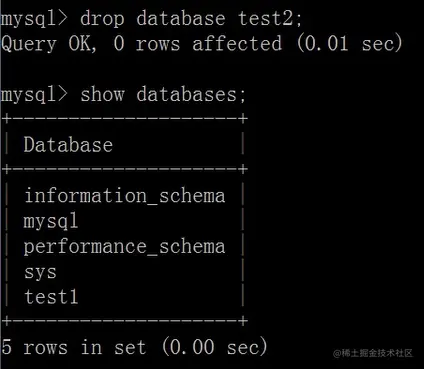Click the border line below Database header
Screen dimensions: 424x369
124,169
